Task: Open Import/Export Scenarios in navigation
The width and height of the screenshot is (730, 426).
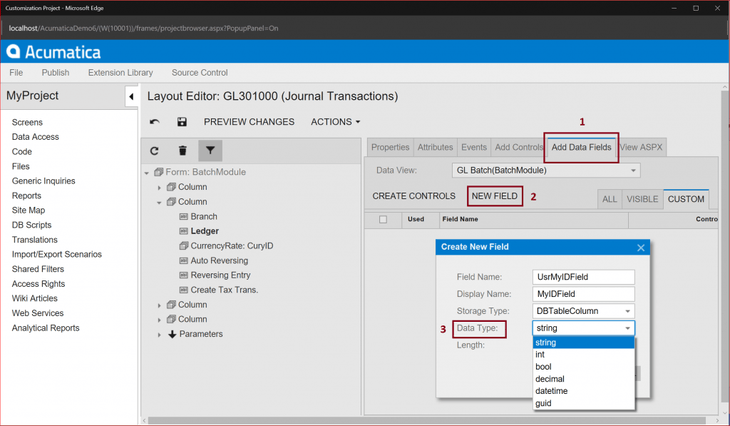Action: [x=57, y=254]
